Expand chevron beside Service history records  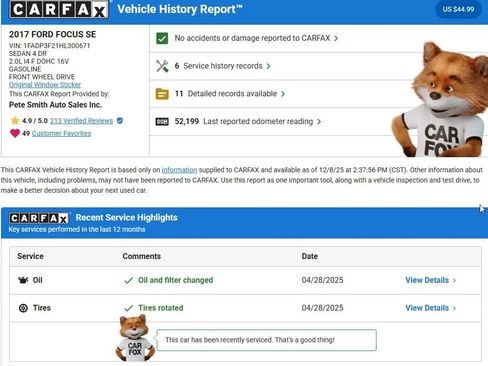[268, 66]
